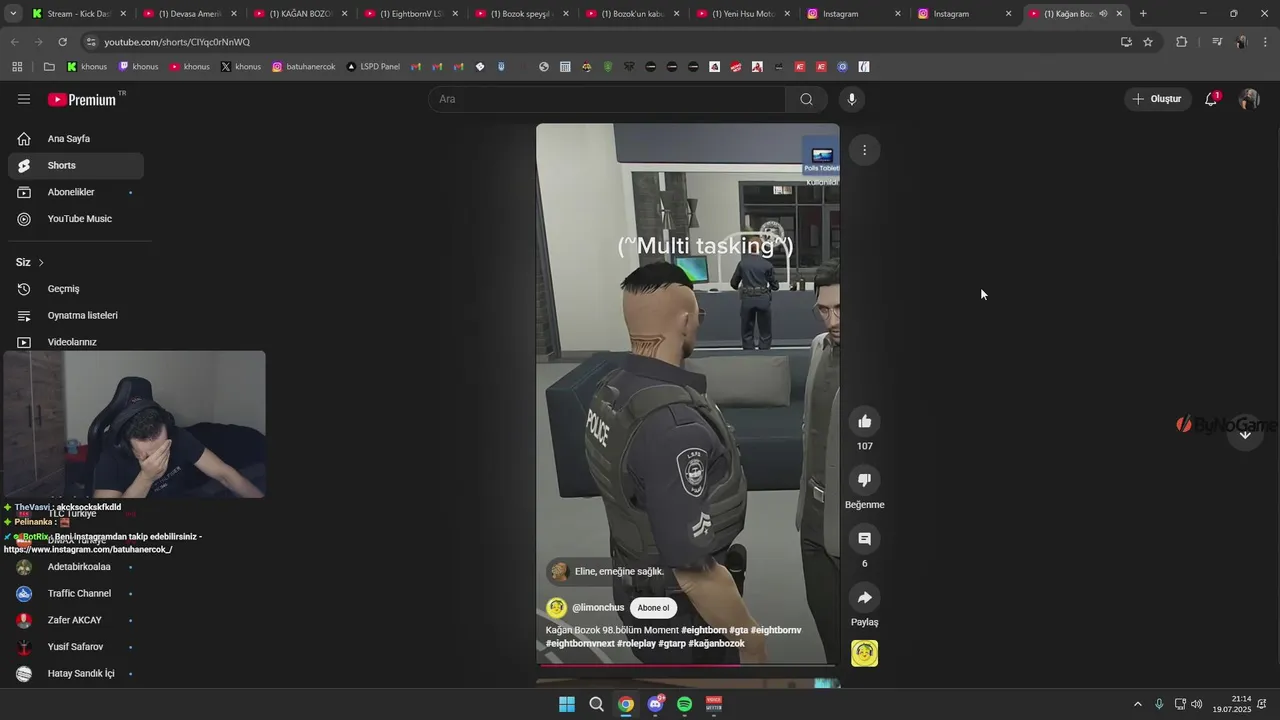Image resolution: width=1280 pixels, height=720 pixels.
Task: Open the Zafer AKCAY subscription channel
Action: (x=76, y=620)
